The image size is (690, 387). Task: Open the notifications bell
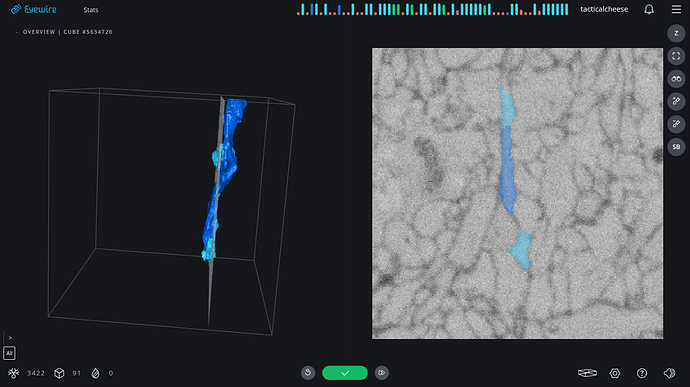click(649, 9)
